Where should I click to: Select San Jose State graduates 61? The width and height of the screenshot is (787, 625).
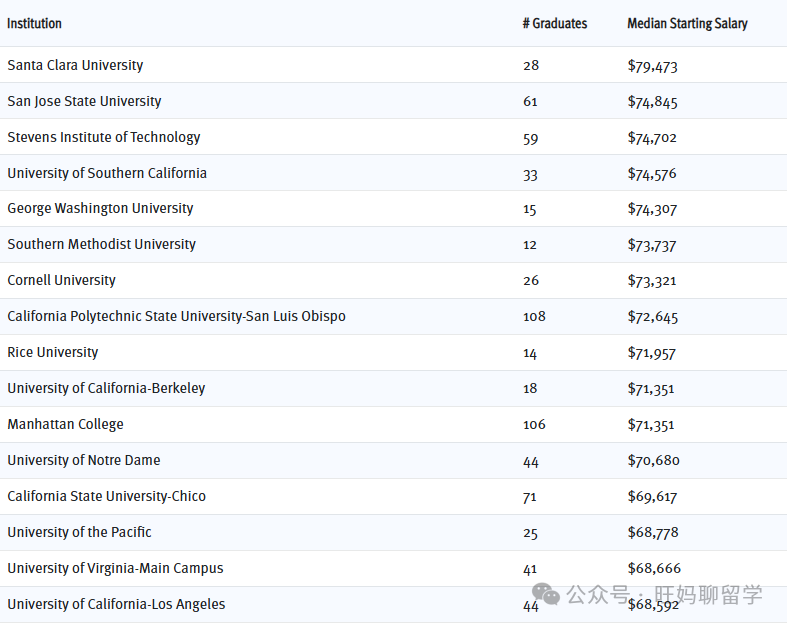(x=531, y=101)
